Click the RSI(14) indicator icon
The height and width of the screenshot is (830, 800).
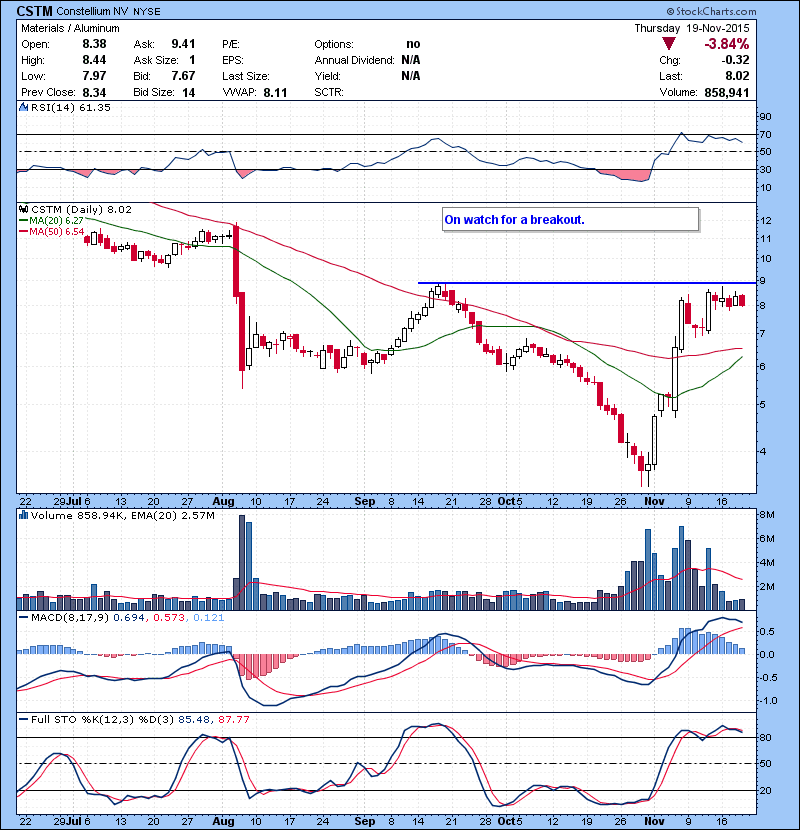23,107
